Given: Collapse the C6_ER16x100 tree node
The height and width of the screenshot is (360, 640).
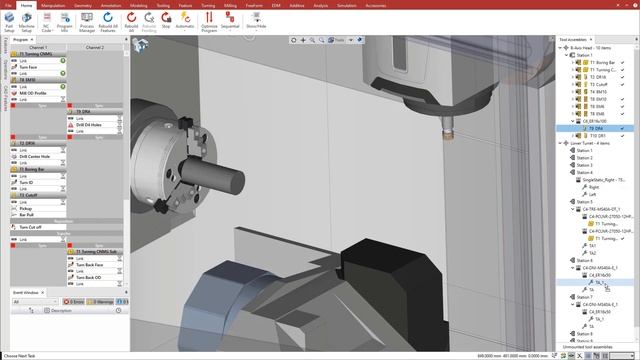Looking at the screenshot, I should click(x=573, y=121).
